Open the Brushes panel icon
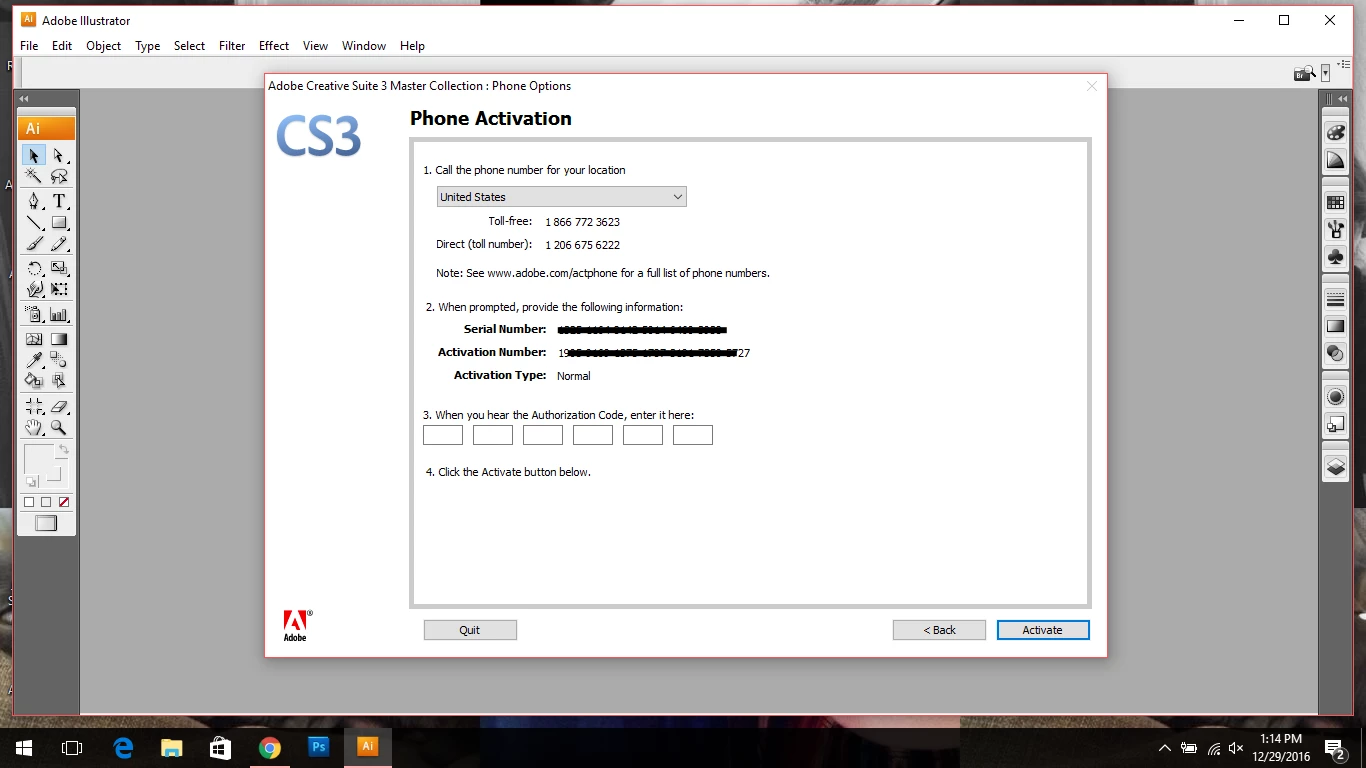 pos(1335,229)
